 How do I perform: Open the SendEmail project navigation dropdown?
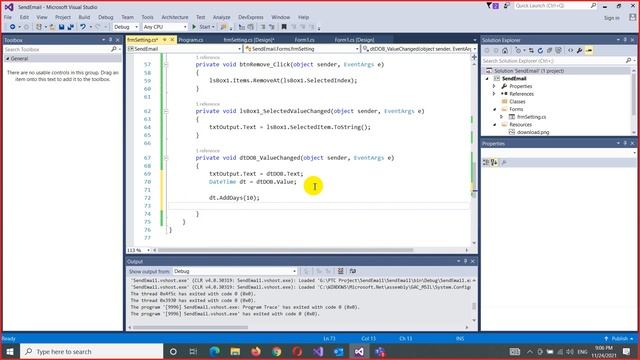coord(184,49)
